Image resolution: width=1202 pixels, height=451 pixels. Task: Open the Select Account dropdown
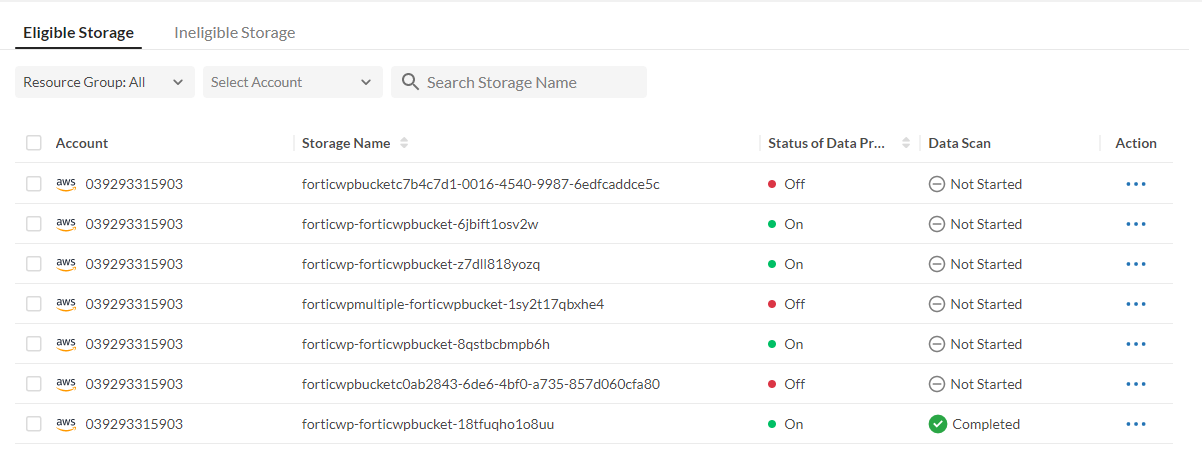(292, 82)
